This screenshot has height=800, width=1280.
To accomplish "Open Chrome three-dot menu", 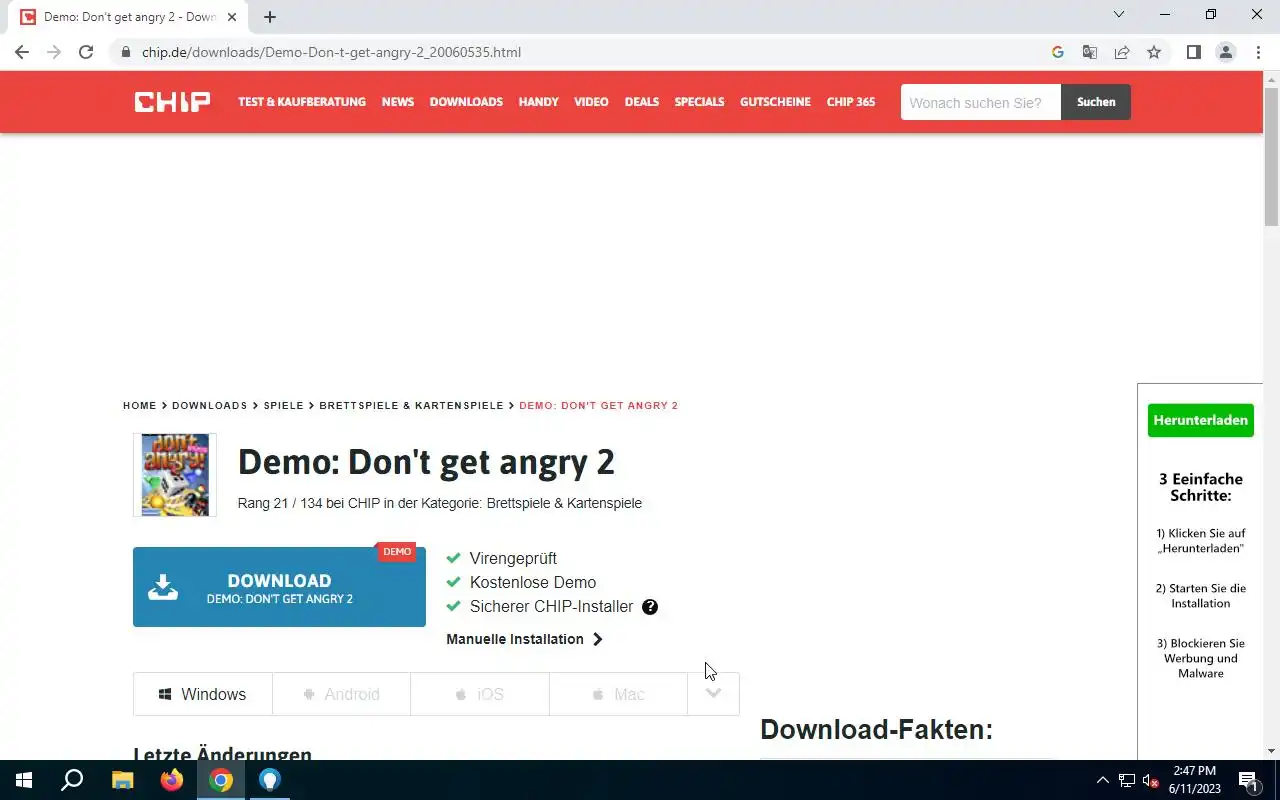I will click(x=1258, y=52).
